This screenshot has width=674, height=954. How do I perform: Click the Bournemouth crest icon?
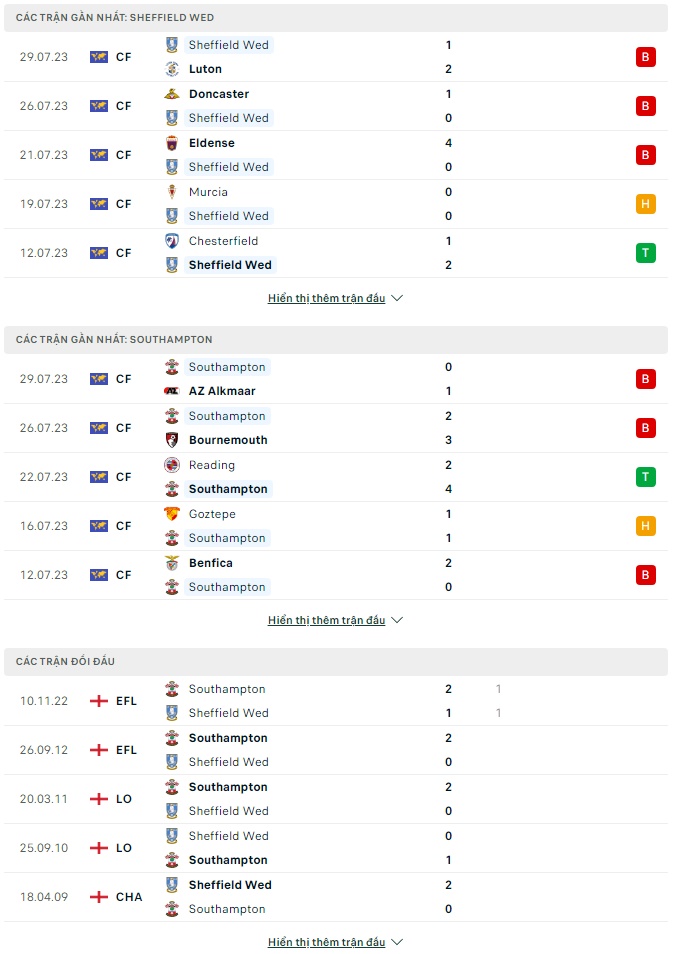(172, 440)
